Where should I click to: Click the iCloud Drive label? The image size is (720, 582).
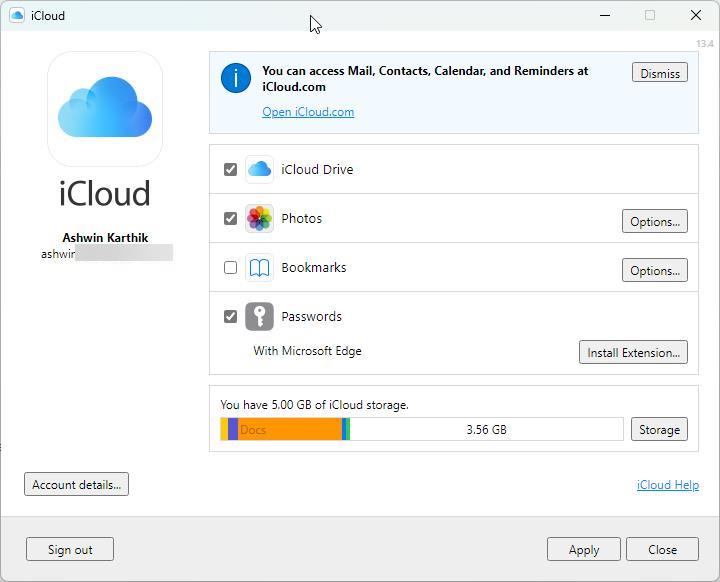click(317, 170)
